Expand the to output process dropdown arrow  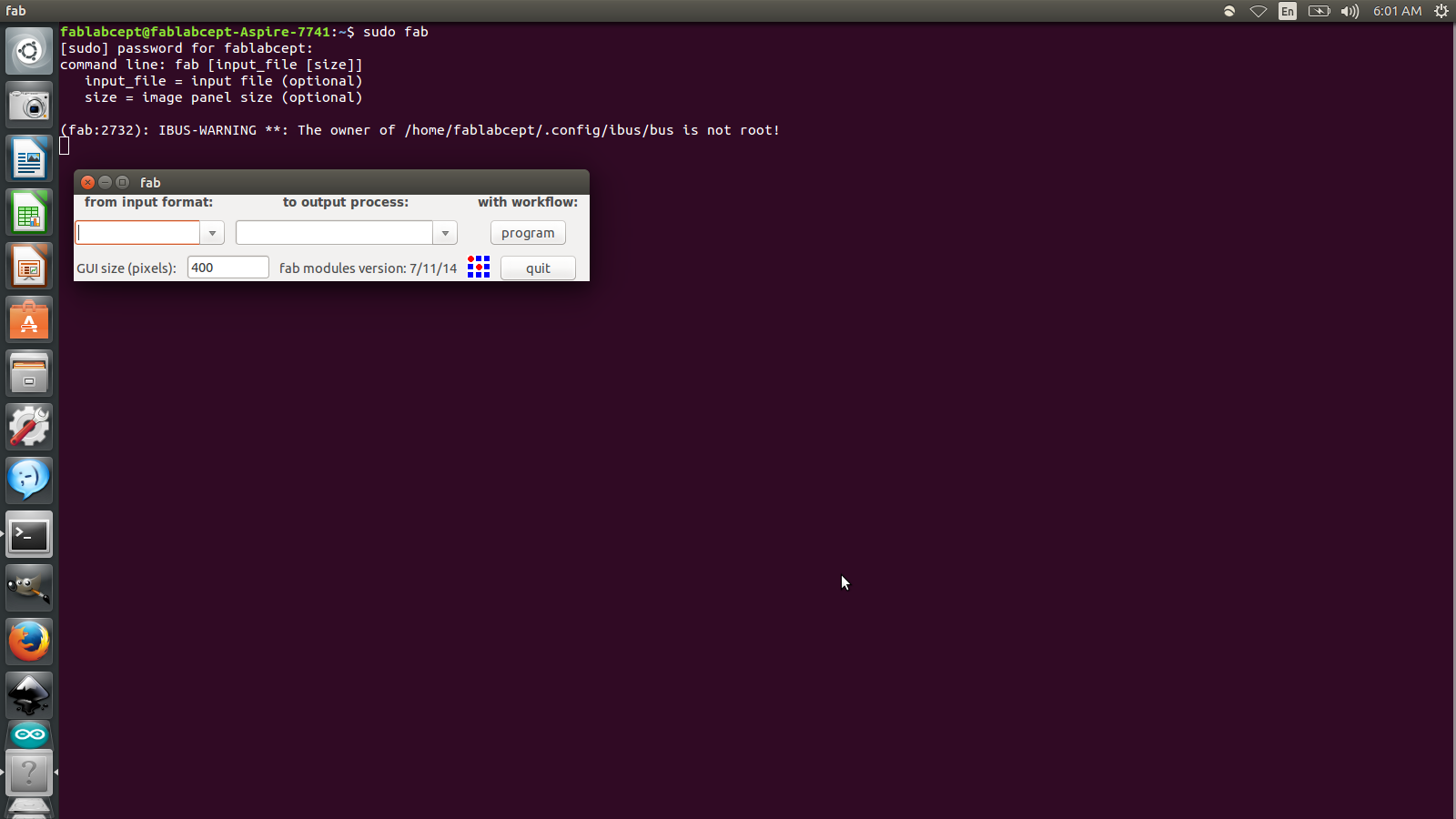(445, 233)
